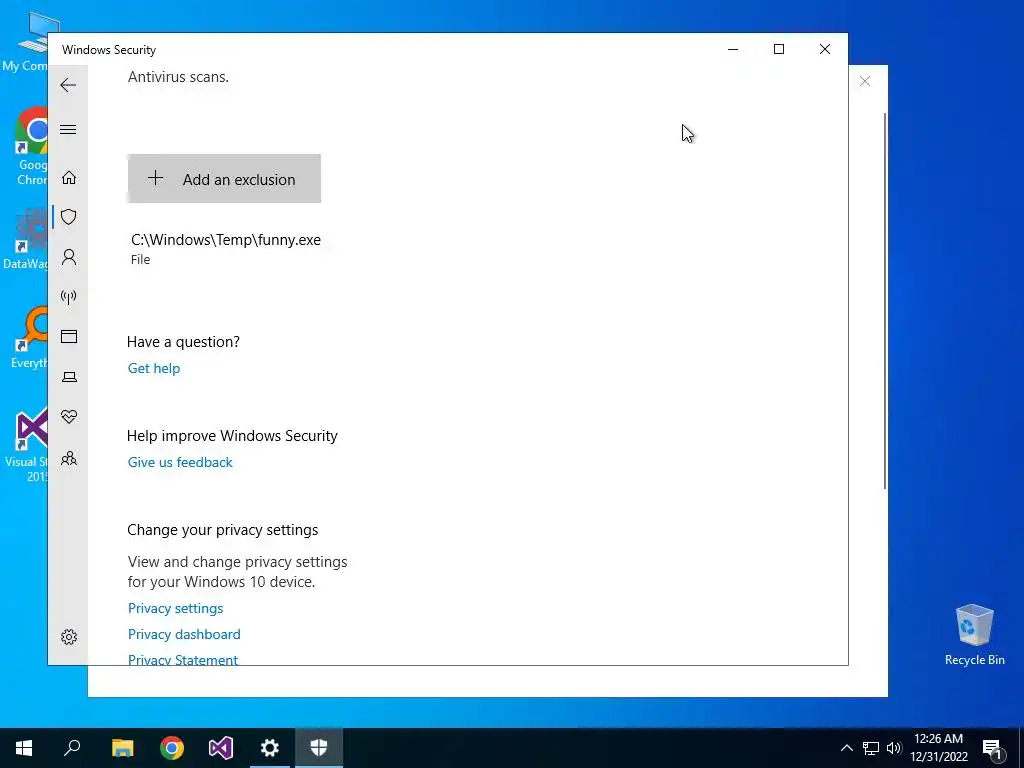
Task: Open Google Chrome from taskbar
Action: pyautogui.click(x=172, y=748)
